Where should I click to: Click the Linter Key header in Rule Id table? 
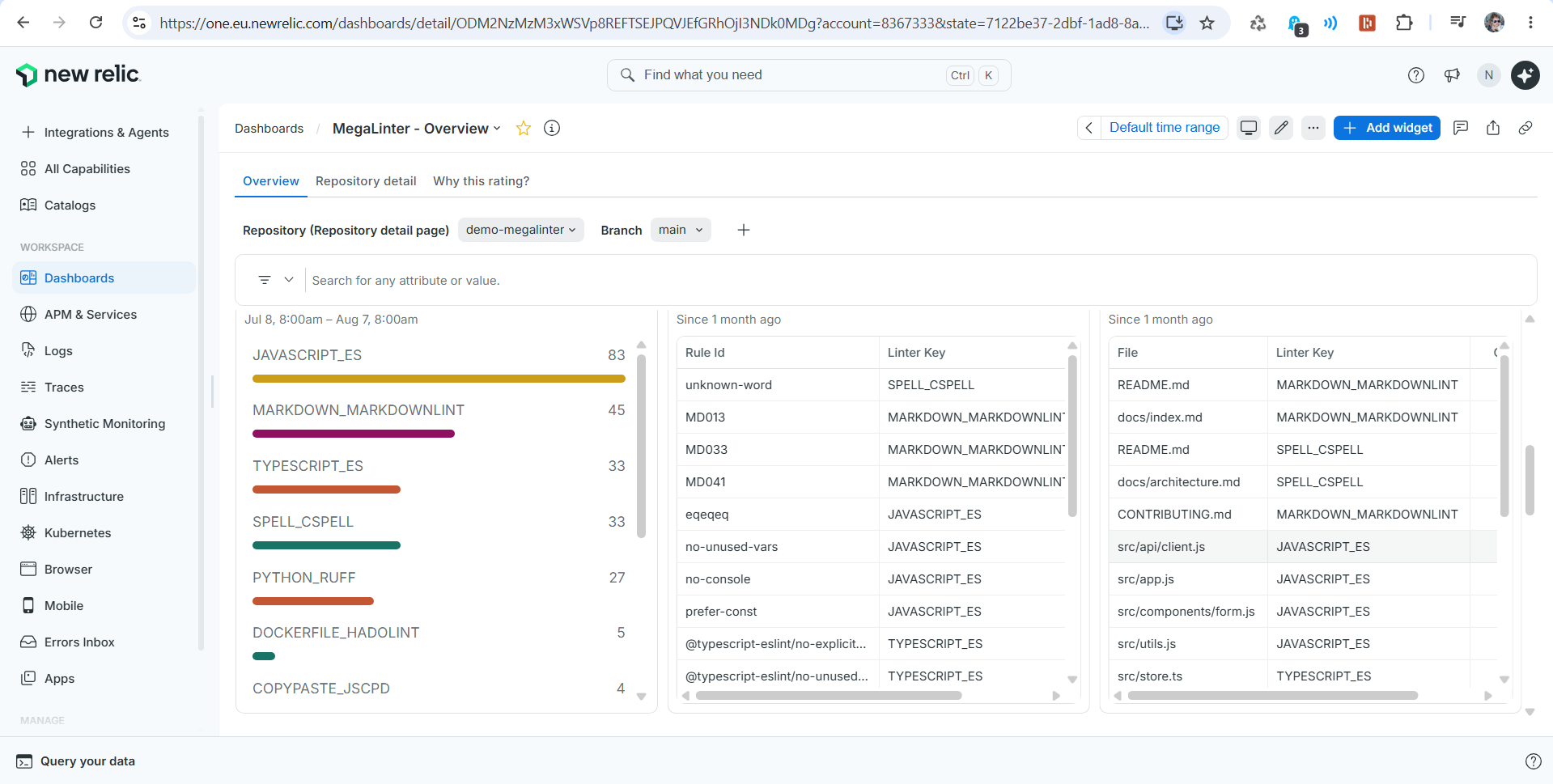pos(916,353)
